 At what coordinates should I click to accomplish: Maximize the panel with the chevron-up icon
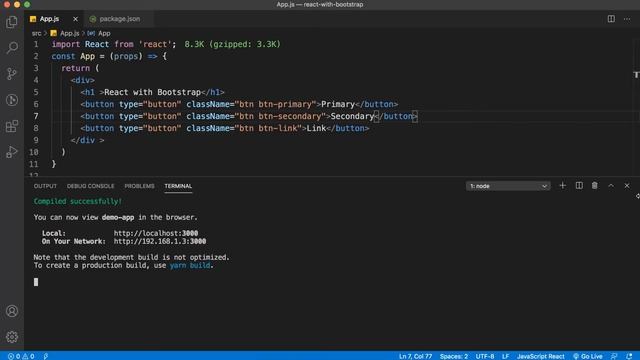pyautogui.click(x=611, y=186)
